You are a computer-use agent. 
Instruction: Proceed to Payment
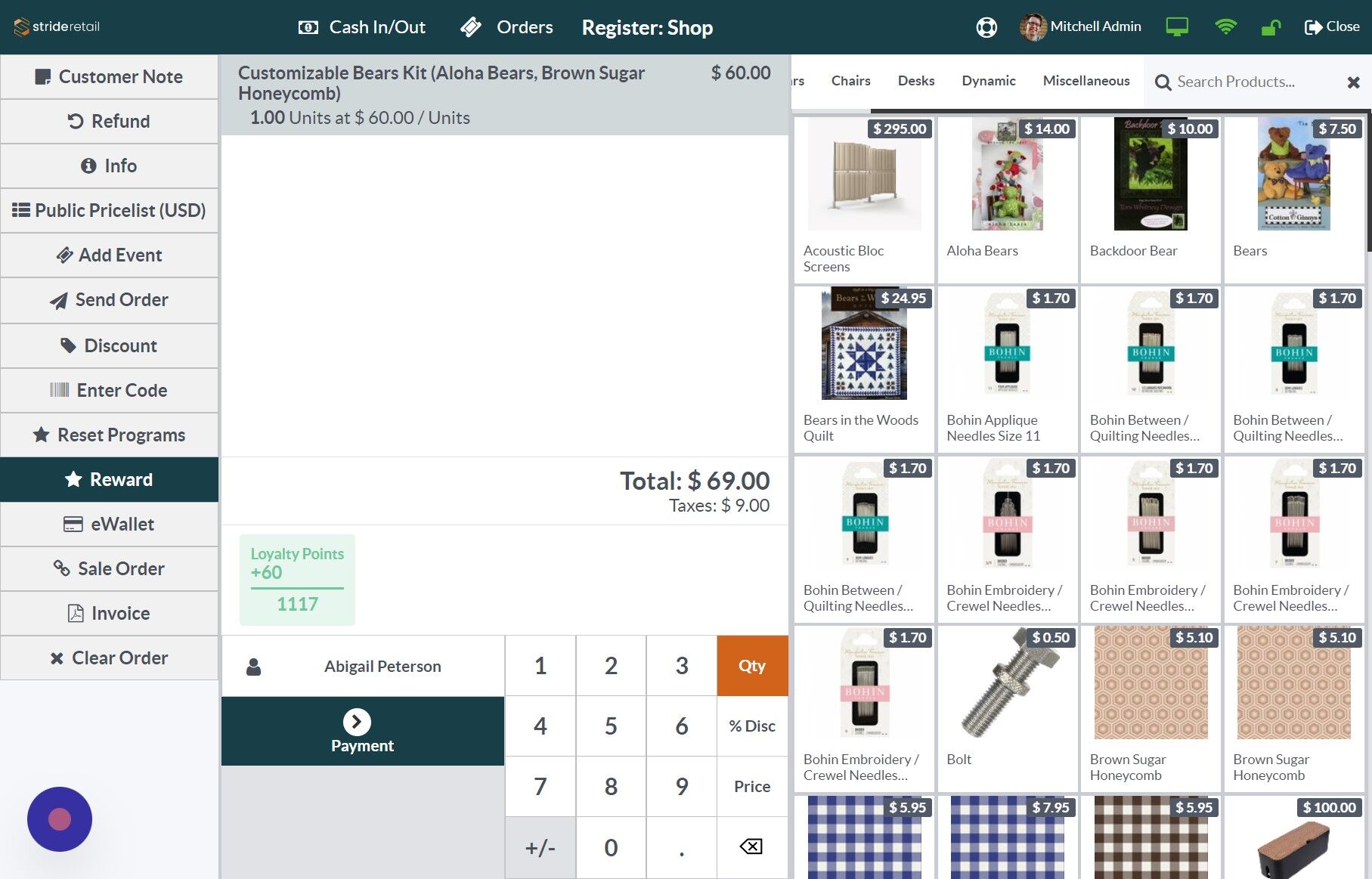click(362, 730)
